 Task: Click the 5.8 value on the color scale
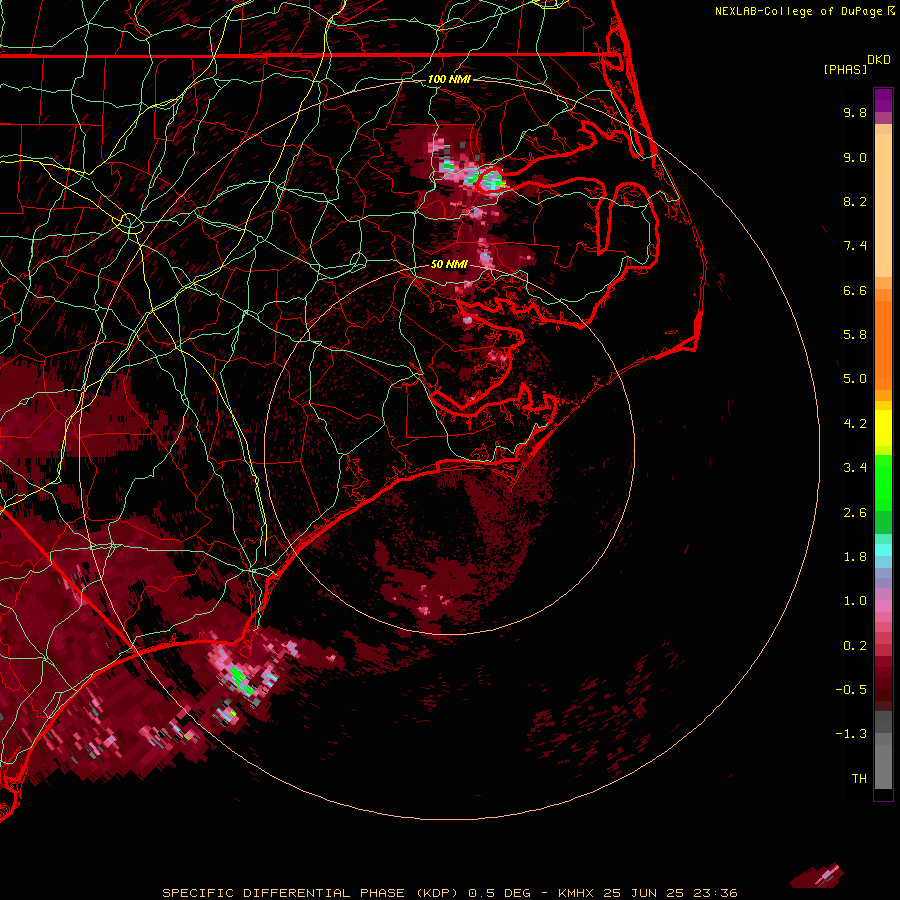coord(855,335)
